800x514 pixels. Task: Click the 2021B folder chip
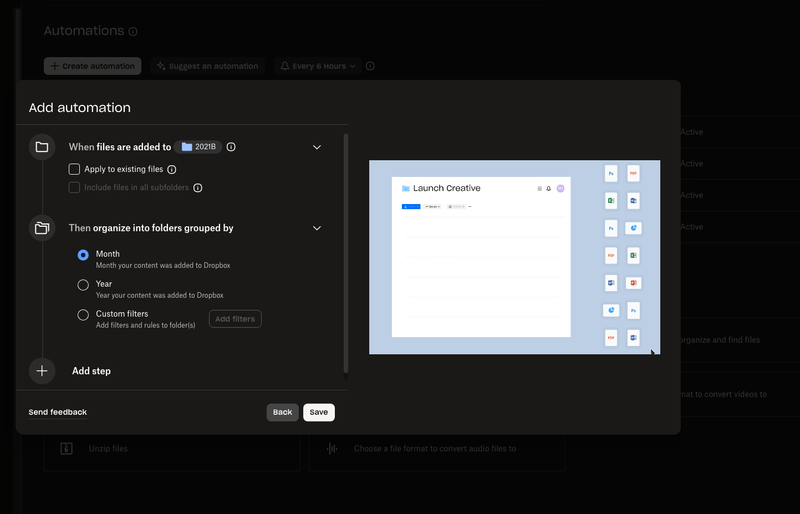198,147
